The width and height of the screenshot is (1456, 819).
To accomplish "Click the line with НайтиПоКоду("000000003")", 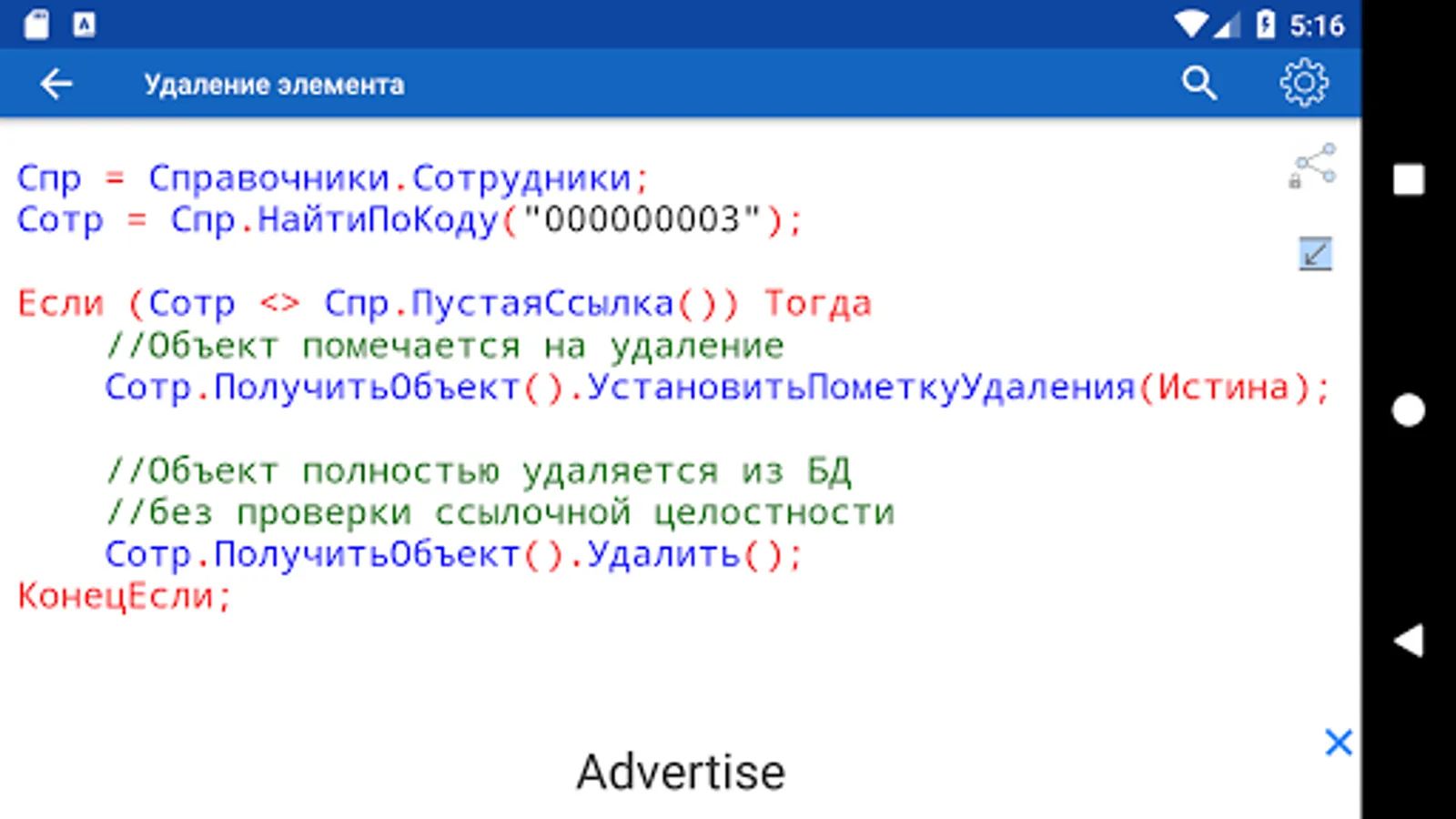I will (409, 220).
